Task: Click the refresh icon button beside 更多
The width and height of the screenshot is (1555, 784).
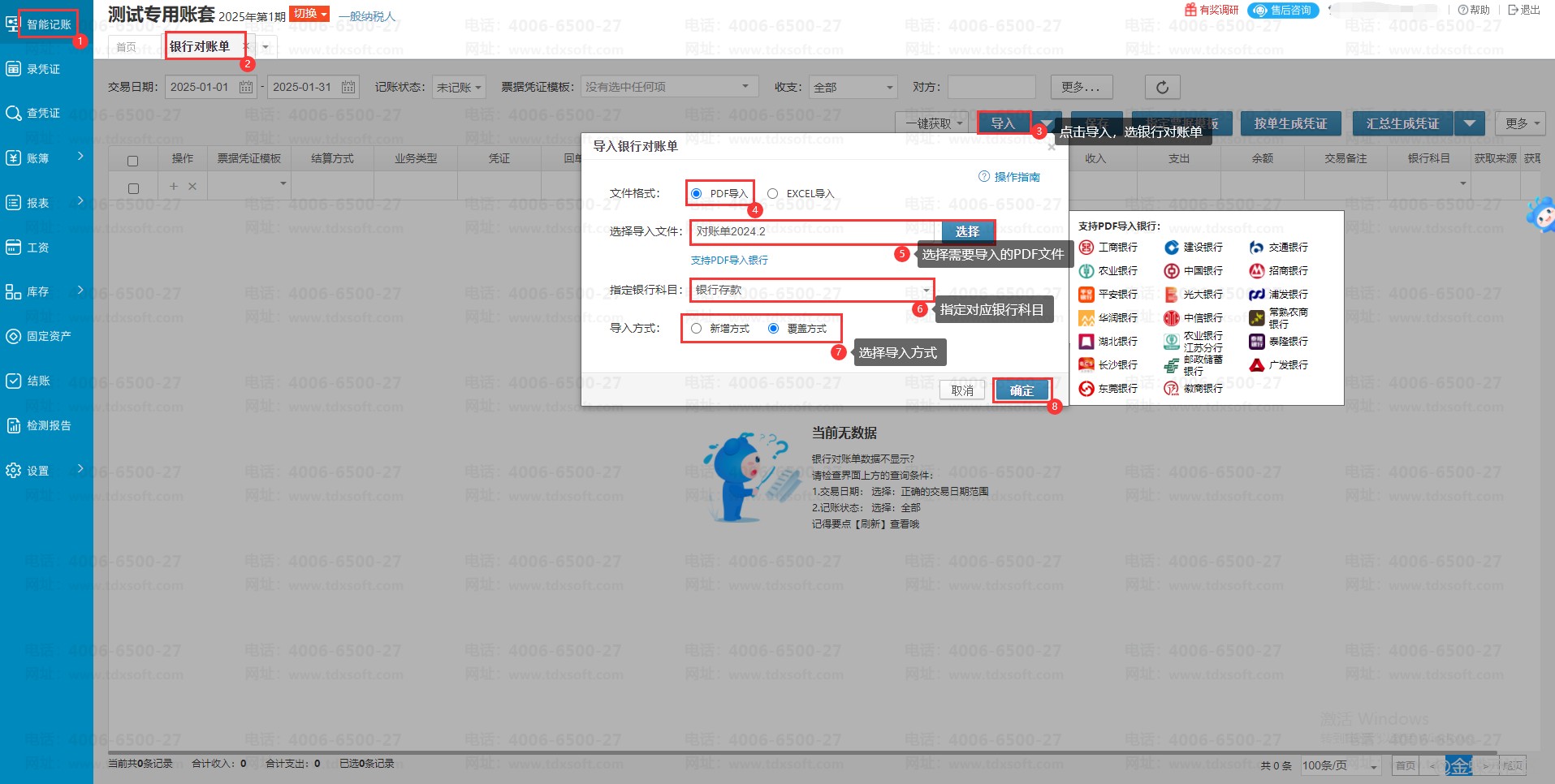Action: (1162, 87)
